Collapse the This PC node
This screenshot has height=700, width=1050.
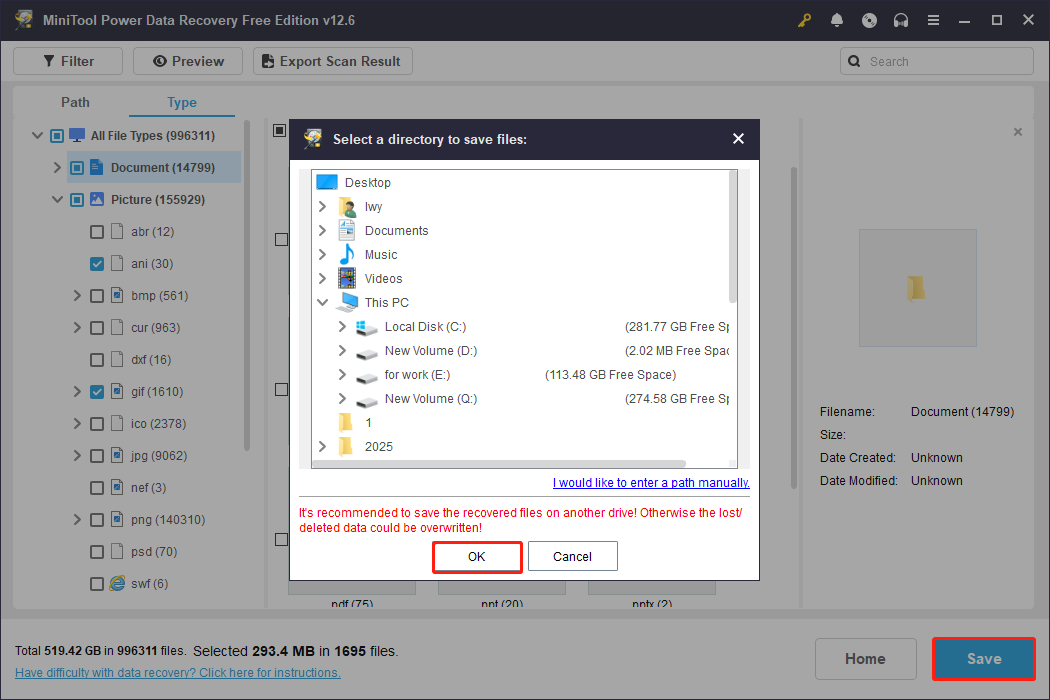322,302
